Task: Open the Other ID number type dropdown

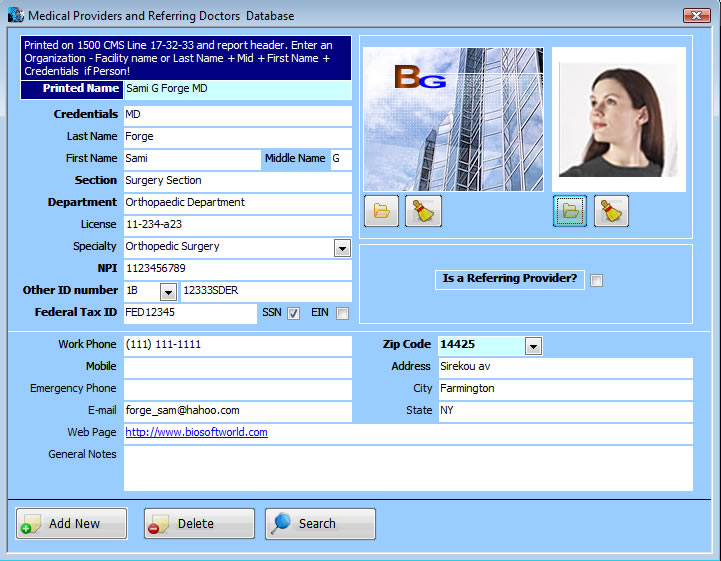Action: click(x=168, y=292)
